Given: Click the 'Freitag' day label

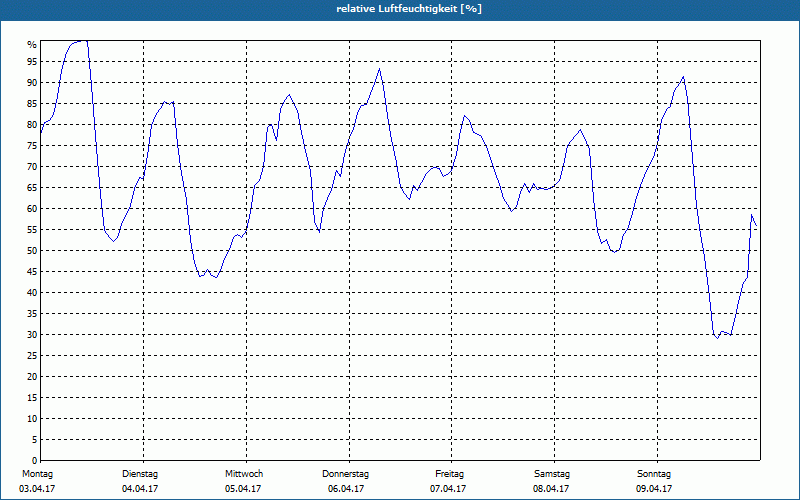Looking at the screenshot, I should pos(449,474).
